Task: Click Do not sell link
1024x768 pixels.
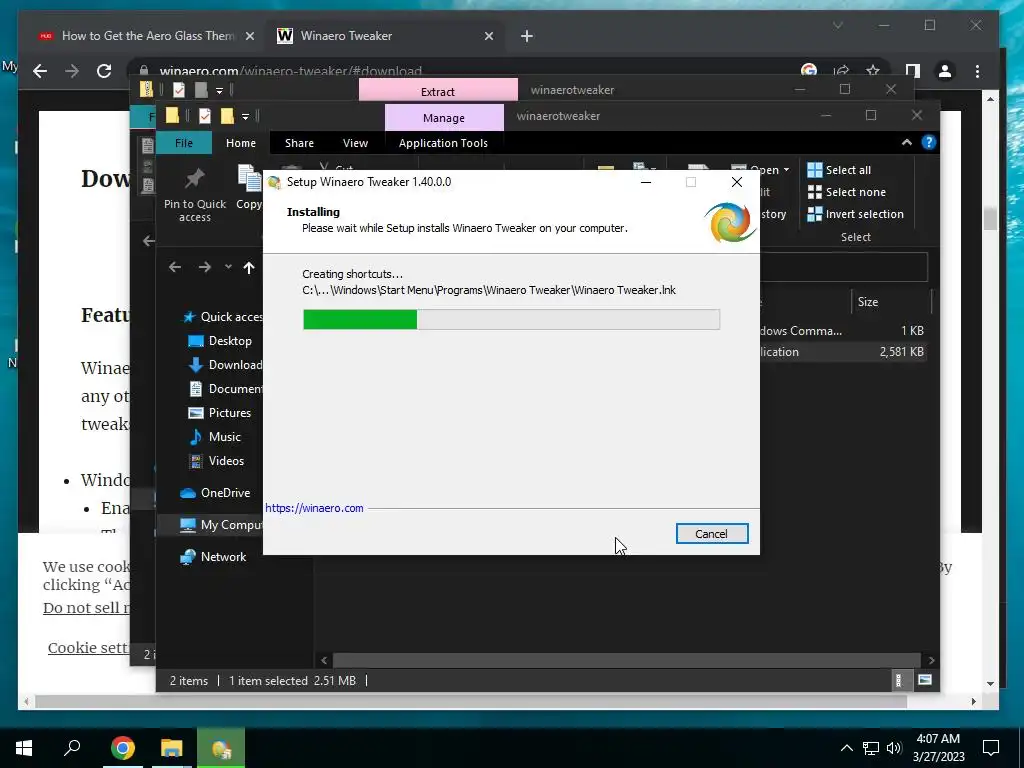Action: pos(86,607)
